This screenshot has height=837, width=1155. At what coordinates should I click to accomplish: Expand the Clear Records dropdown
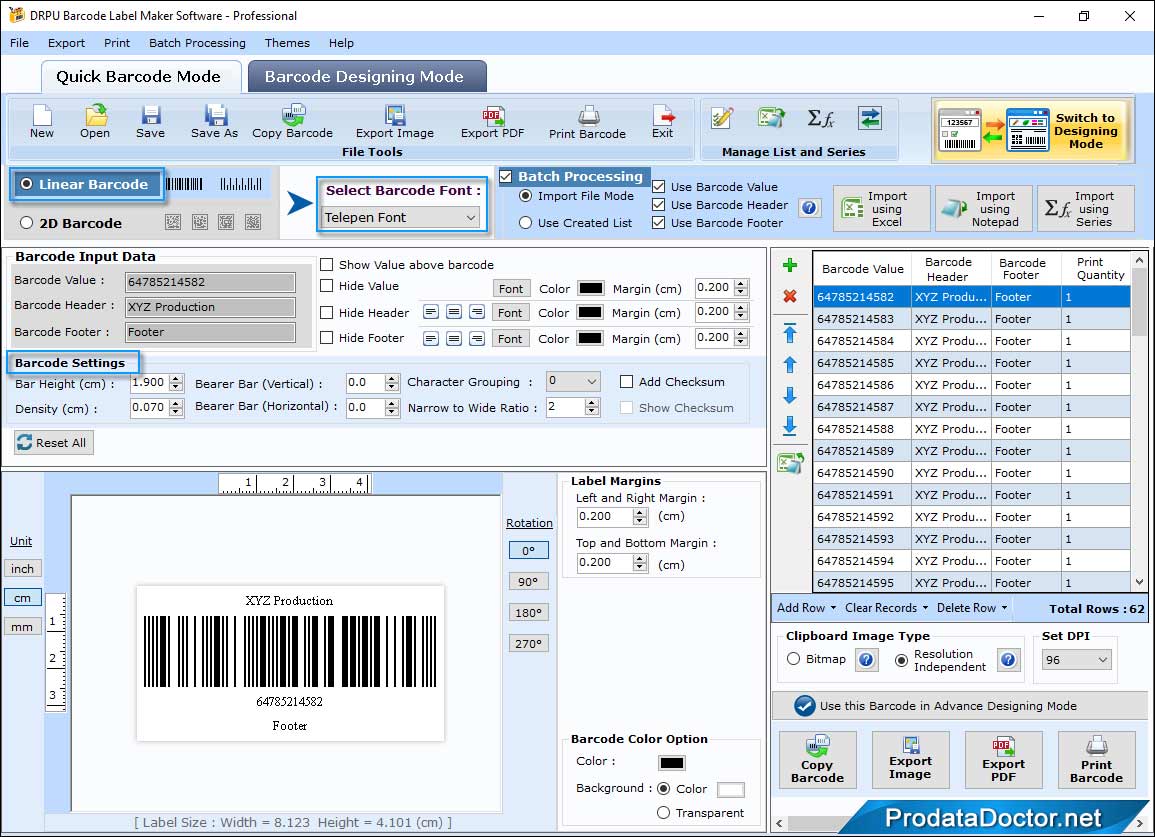pos(886,609)
